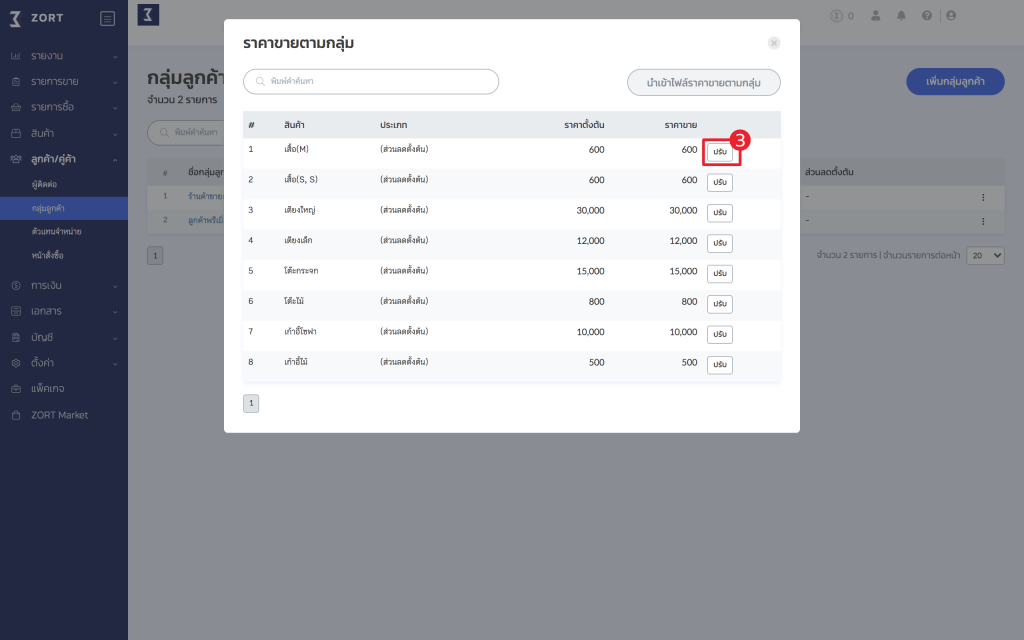The height and width of the screenshot is (640, 1024).
Task: Click นำเข้าไฟล์ราคาขายตามกลุ่ม import button
Action: (703, 83)
